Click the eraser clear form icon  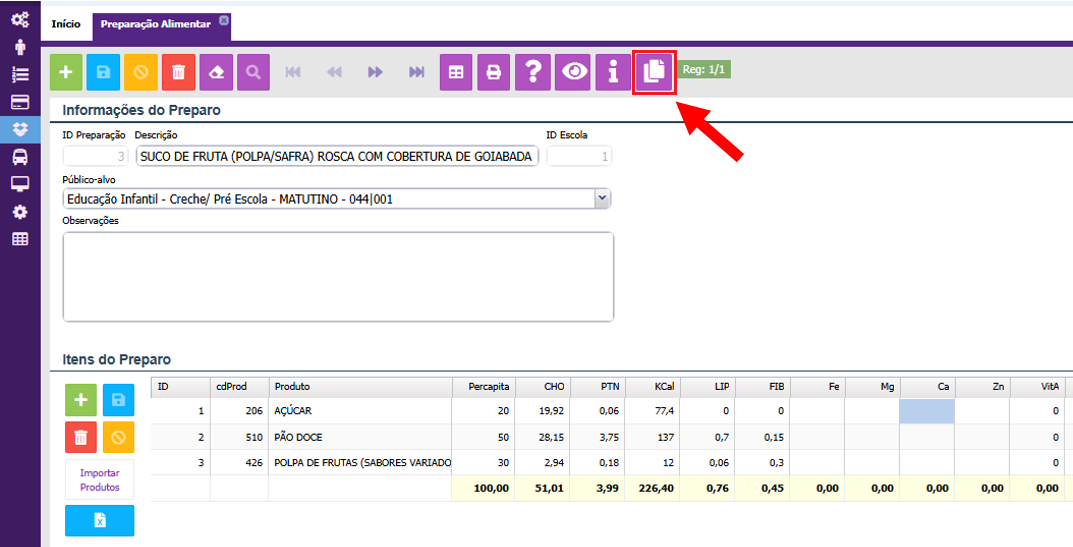tap(216, 72)
